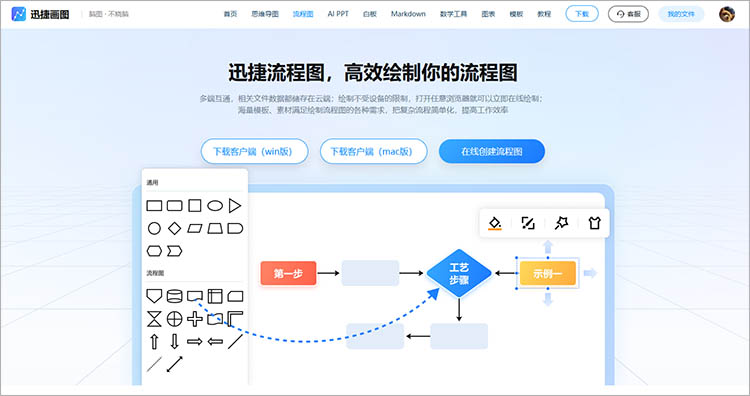Select the rectangle shape in the palette
The width and height of the screenshot is (750, 396).
(154, 206)
